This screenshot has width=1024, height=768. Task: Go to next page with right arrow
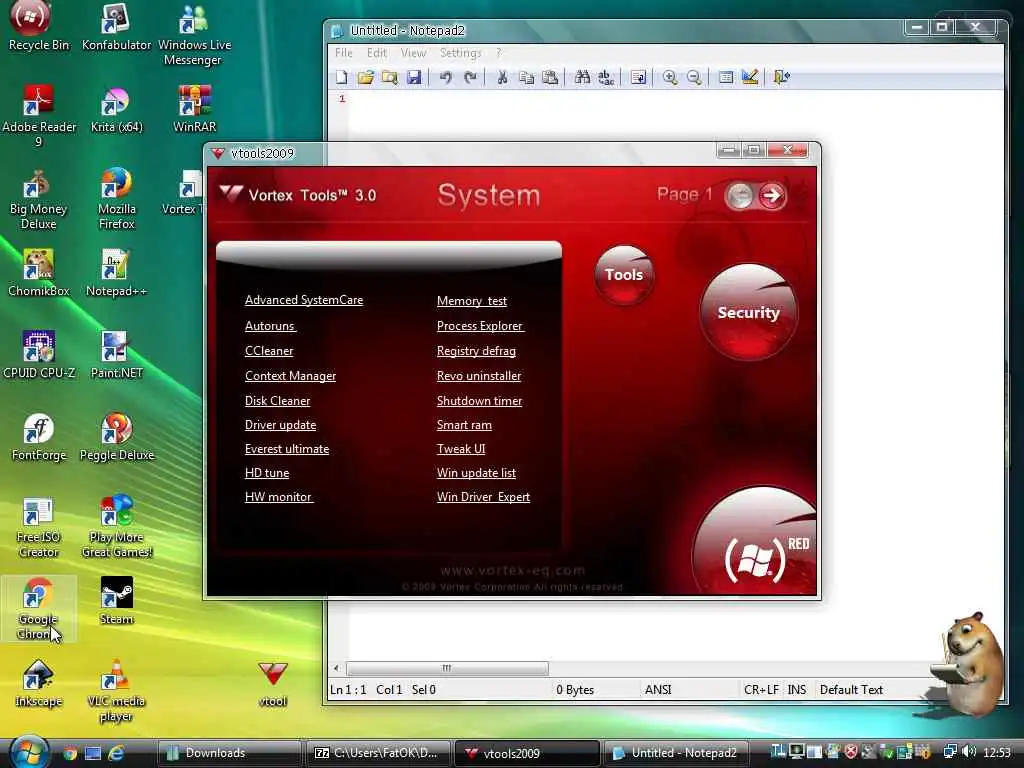772,195
